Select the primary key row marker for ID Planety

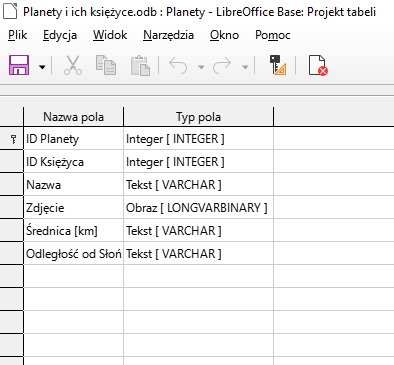(12, 139)
